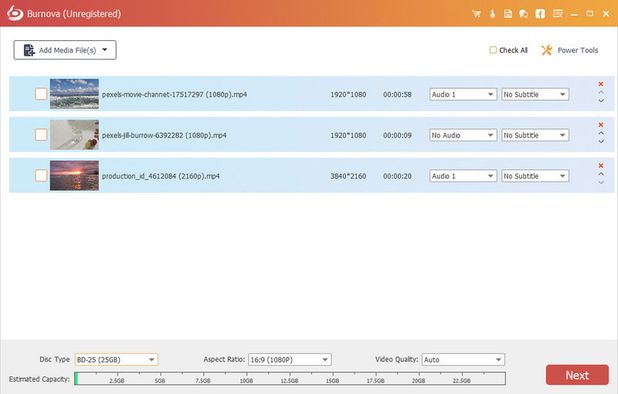Open the Aspect Ratio 16:9 dropdown
Viewport: 618px width, 394px height.
coord(290,360)
